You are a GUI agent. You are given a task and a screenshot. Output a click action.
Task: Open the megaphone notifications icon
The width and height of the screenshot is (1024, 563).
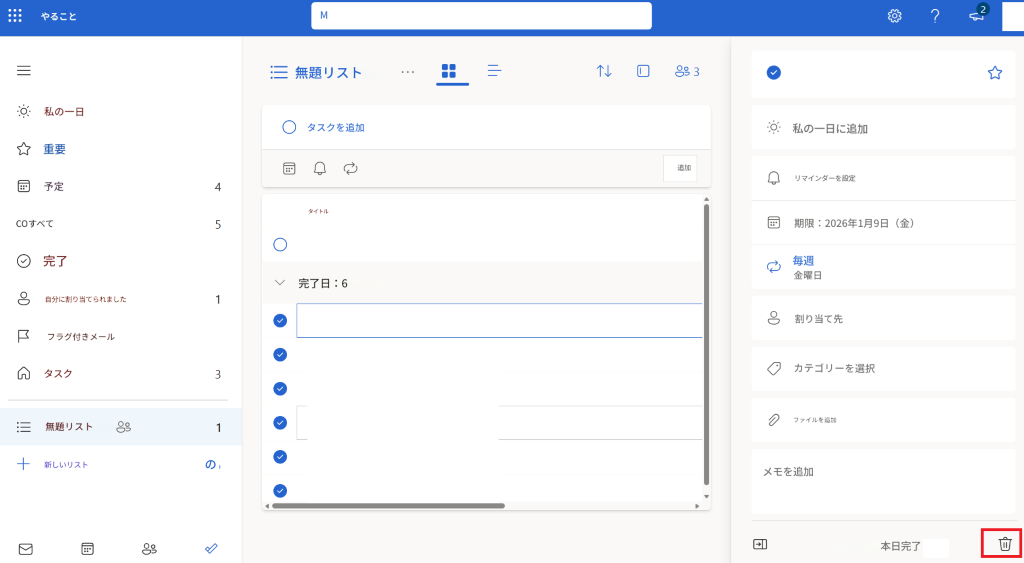(978, 15)
